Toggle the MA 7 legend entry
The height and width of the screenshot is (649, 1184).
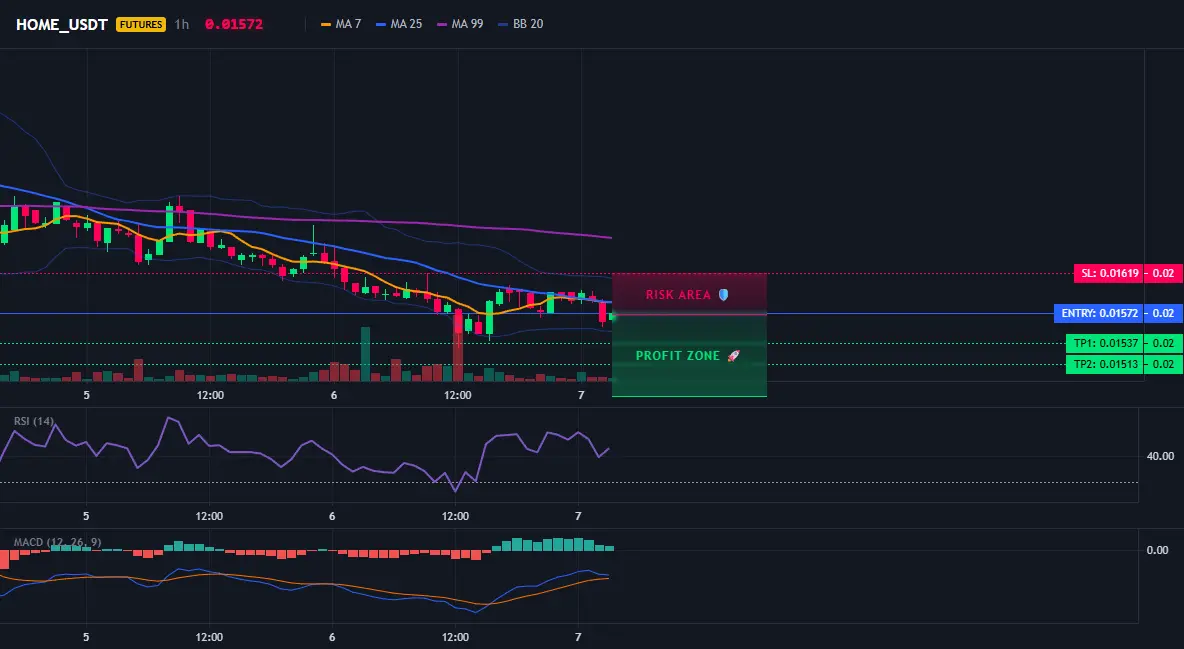click(341, 24)
